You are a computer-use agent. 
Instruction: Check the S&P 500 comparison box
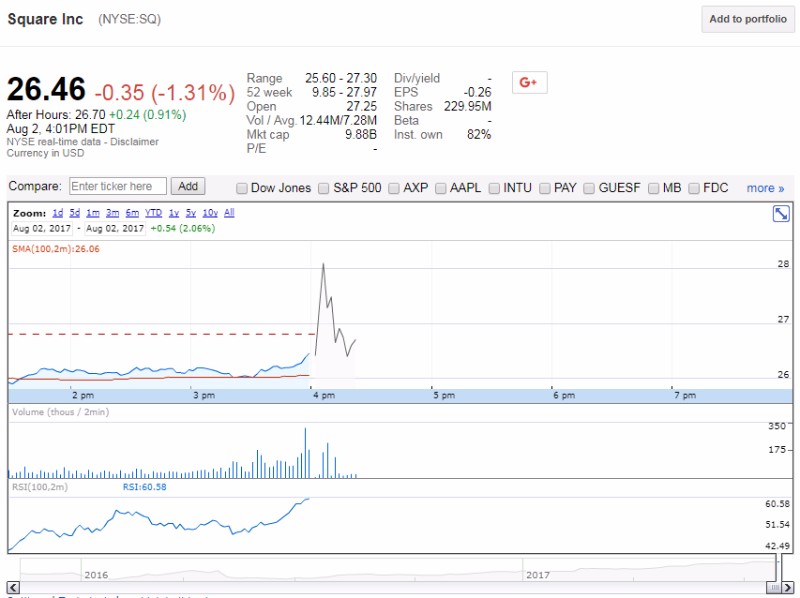pos(323,188)
